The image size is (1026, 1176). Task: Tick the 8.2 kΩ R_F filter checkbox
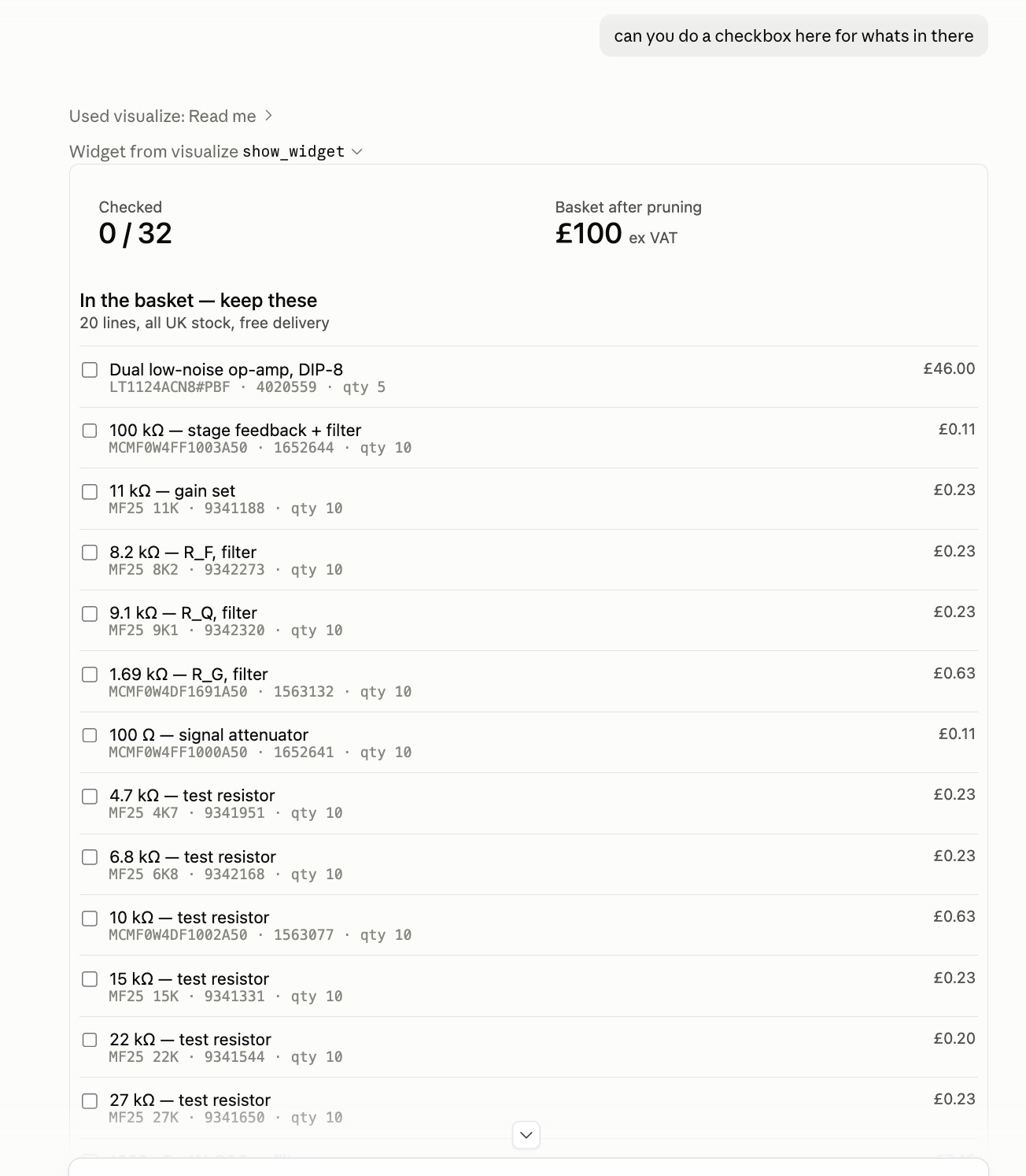click(x=90, y=553)
